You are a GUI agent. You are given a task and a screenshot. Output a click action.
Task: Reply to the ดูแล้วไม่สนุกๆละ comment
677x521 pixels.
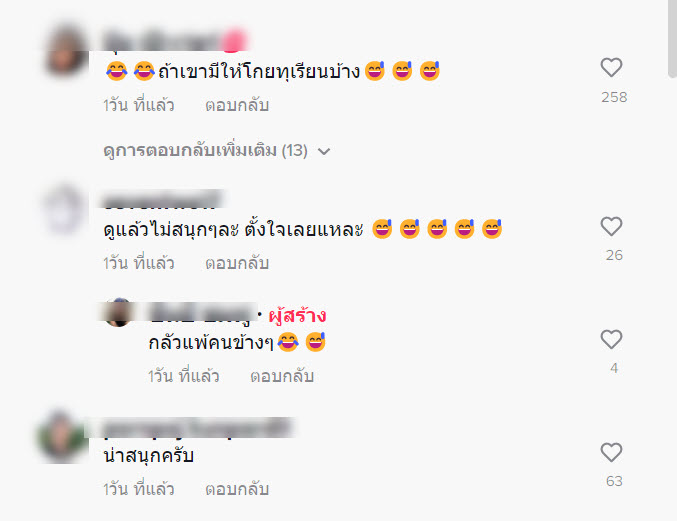click(x=237, y=263)
